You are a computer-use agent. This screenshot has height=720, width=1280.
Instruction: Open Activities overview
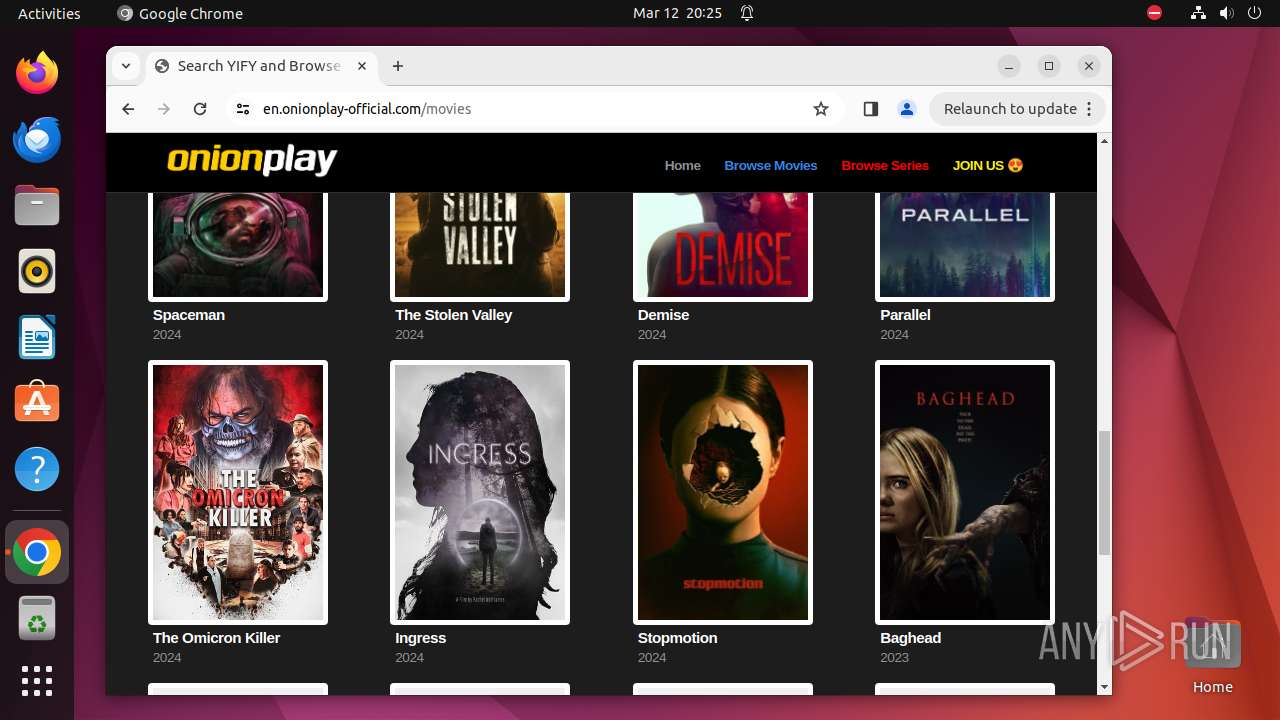(x=49, y=13)
